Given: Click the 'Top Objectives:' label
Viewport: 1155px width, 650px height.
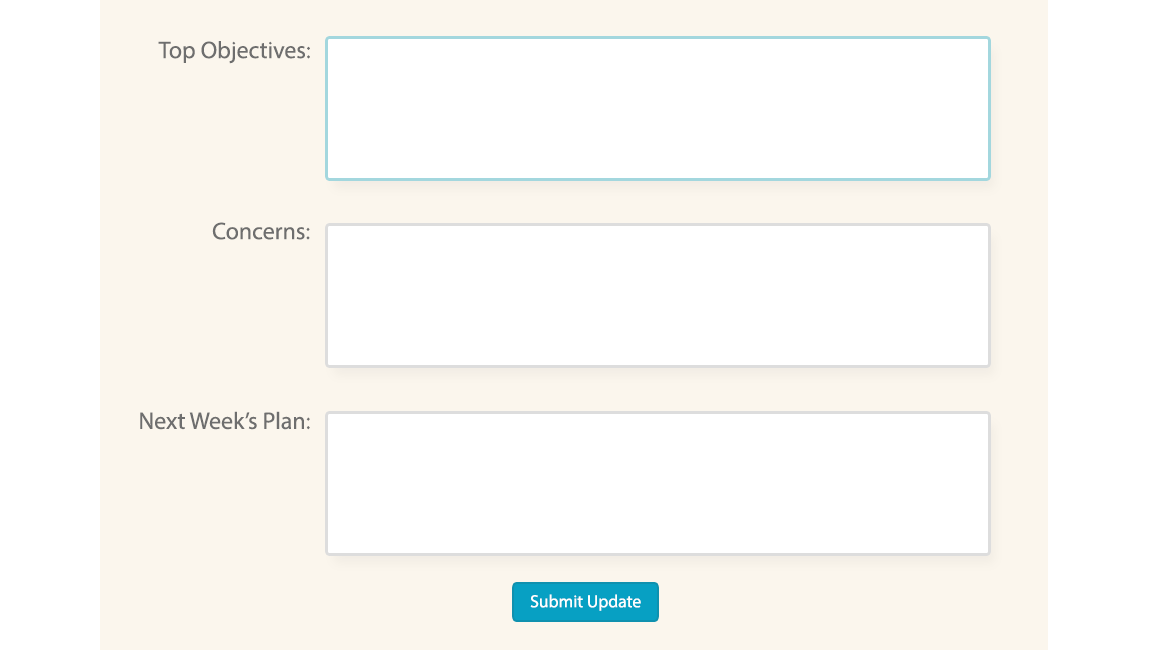Looking at the screenshot, I should pos(234,51).
